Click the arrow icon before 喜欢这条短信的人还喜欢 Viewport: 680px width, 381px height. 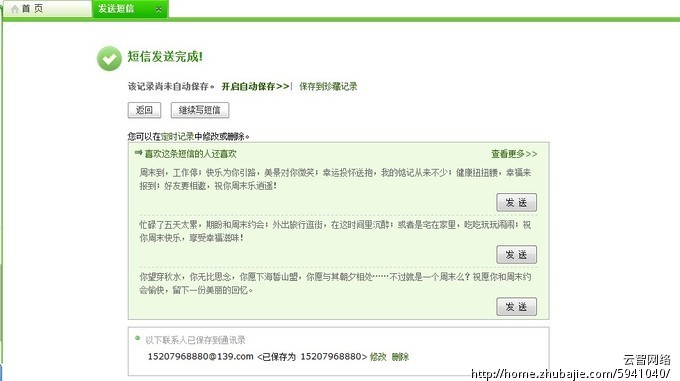coord(138,153)
